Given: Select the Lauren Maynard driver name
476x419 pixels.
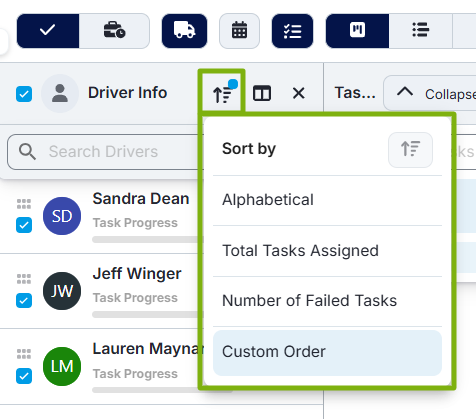Looking at the screenshot, I should coord(148,349).
